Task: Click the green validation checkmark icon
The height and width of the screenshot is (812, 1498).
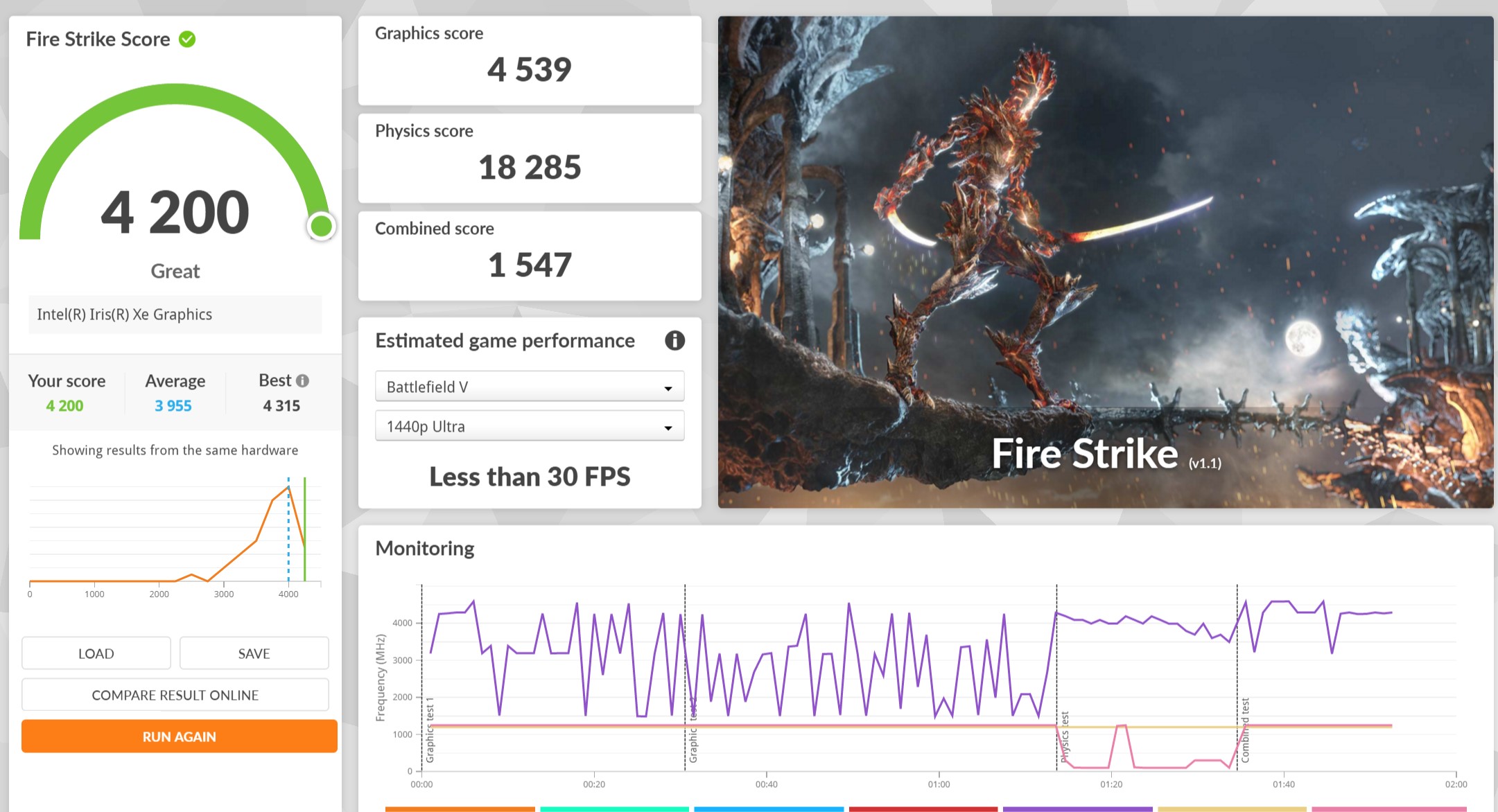Action: pos(187,39)
